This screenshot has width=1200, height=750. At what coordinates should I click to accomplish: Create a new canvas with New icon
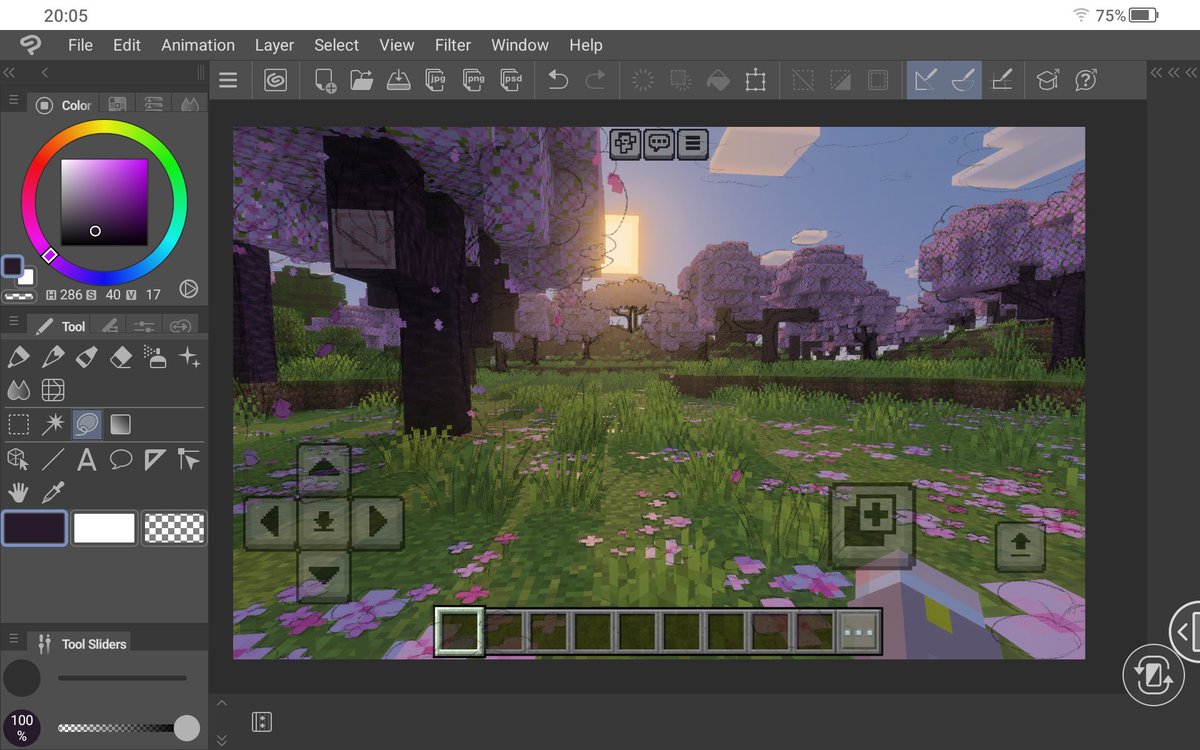point(325,80)
